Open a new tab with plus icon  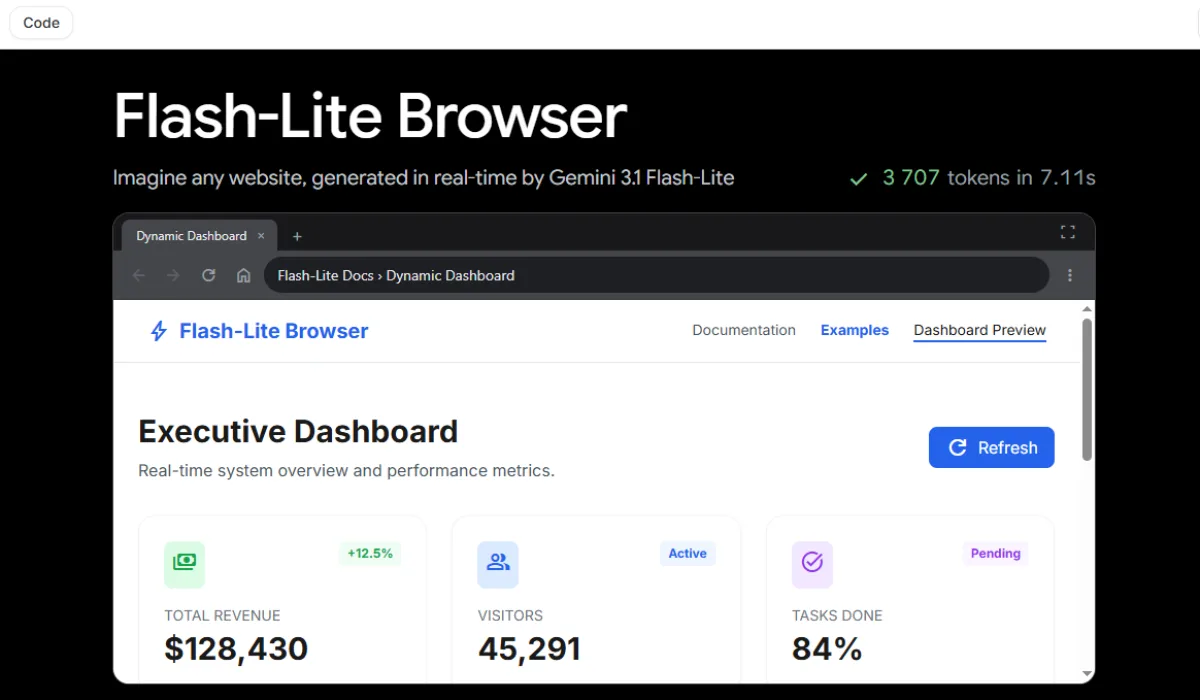297,237
